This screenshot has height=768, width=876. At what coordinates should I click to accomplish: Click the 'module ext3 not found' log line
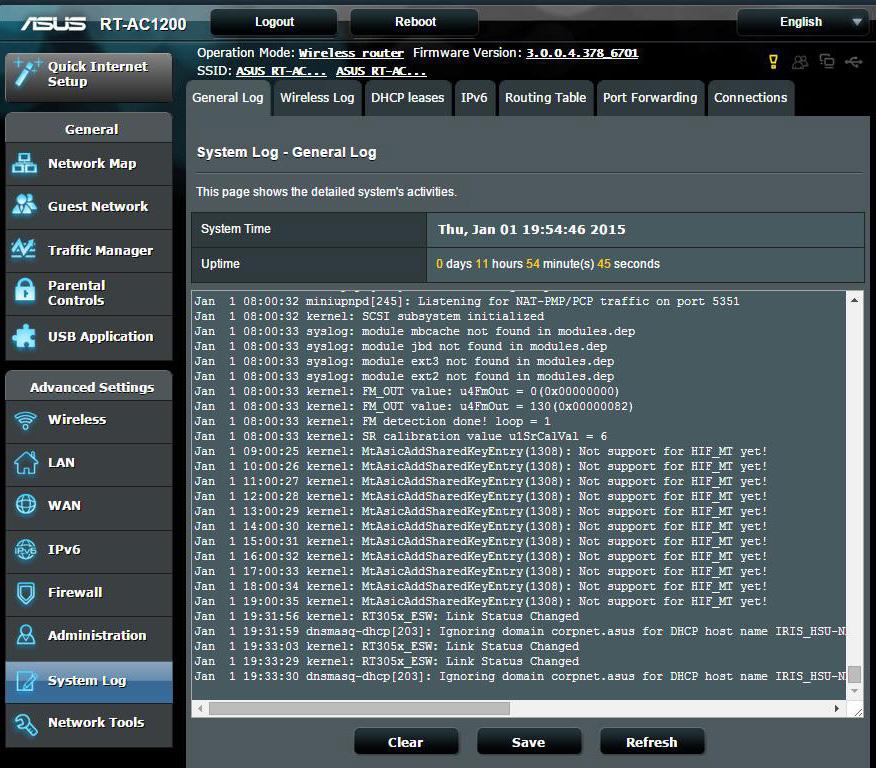pyautogui.click(x=404, y=361)
